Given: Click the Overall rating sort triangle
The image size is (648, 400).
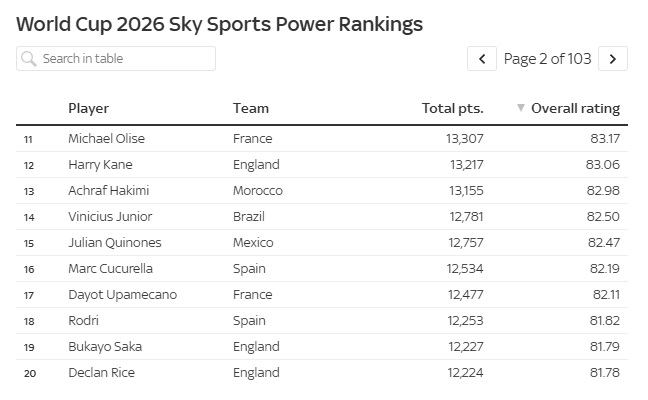Looking at the screenshot, I should 521,108.
